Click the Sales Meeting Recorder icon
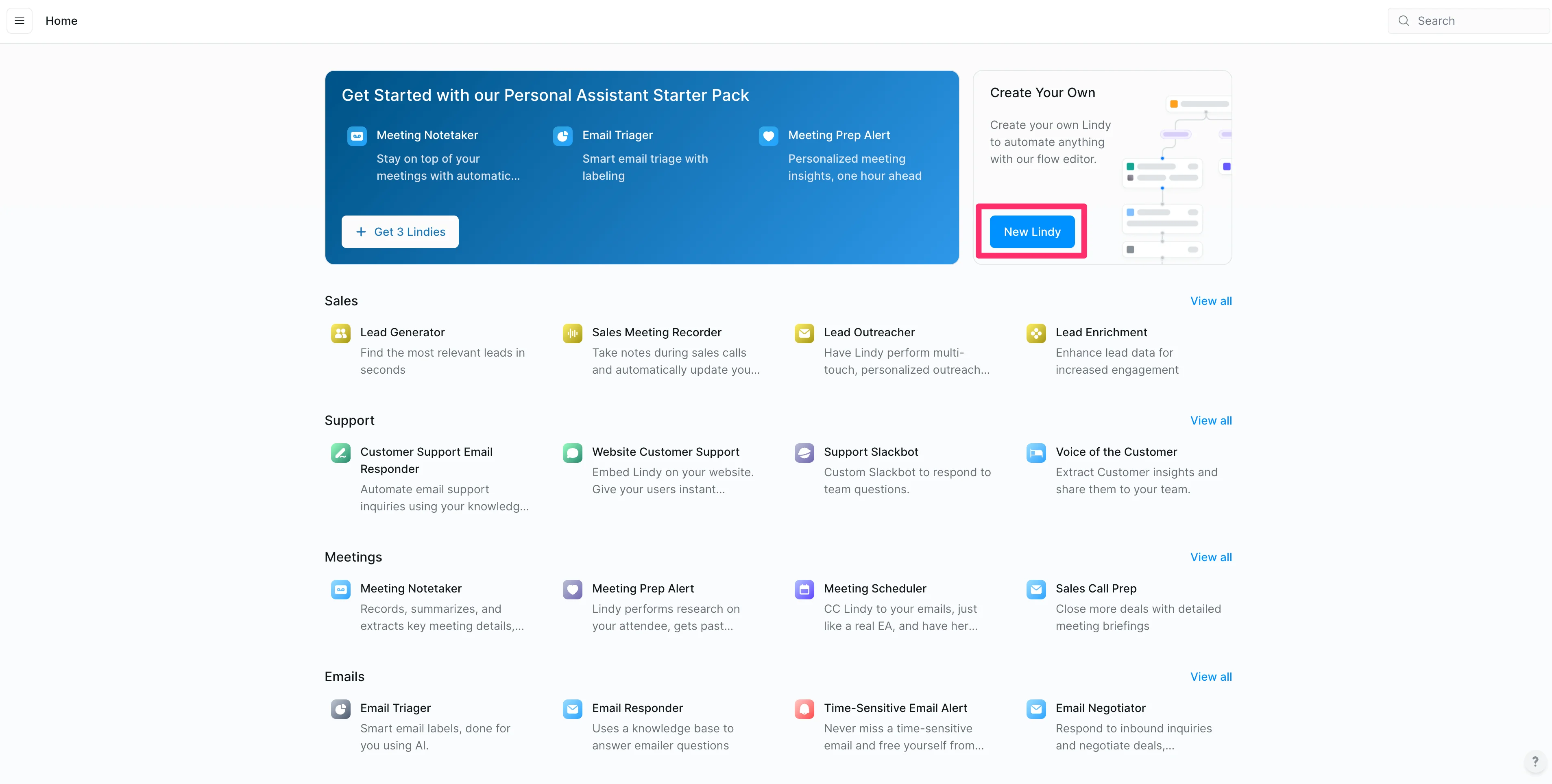 point(572,333)
